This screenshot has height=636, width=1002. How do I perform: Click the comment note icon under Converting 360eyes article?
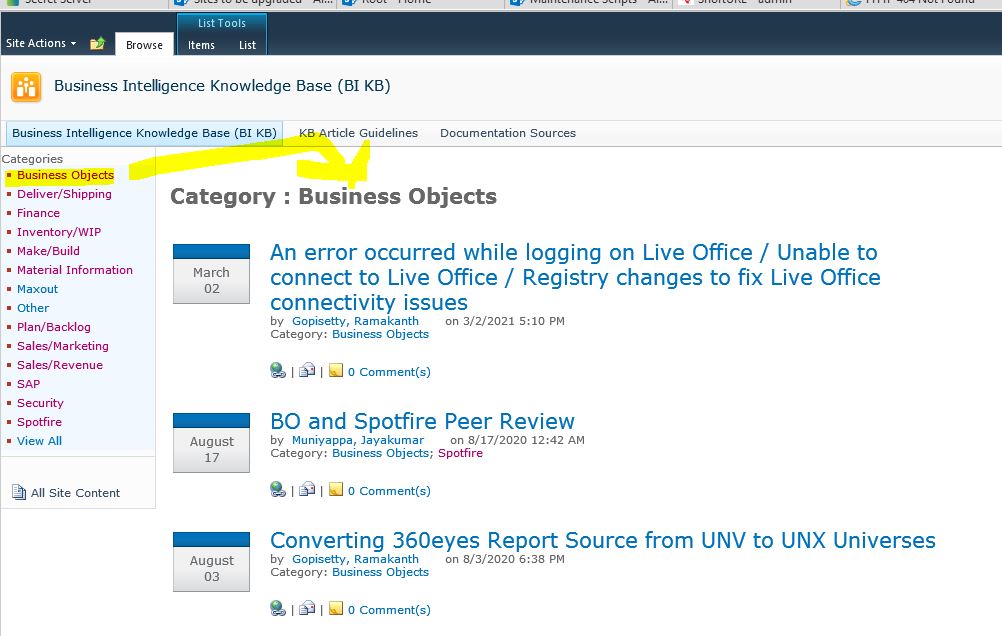335,608
